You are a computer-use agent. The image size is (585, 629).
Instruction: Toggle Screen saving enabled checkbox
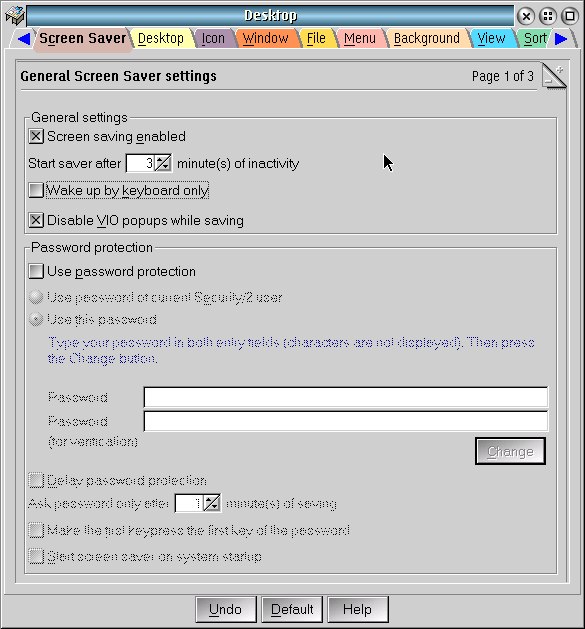tap(36, 136)
